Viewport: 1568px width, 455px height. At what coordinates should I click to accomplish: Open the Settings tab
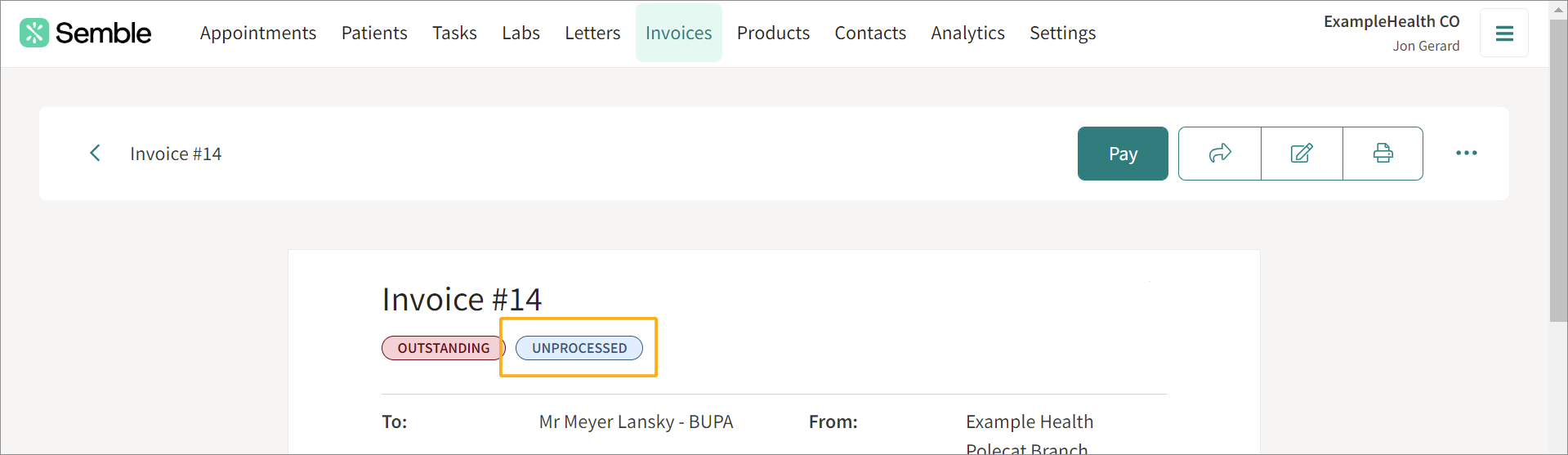pyautogui.click(x=1062, y=33)
